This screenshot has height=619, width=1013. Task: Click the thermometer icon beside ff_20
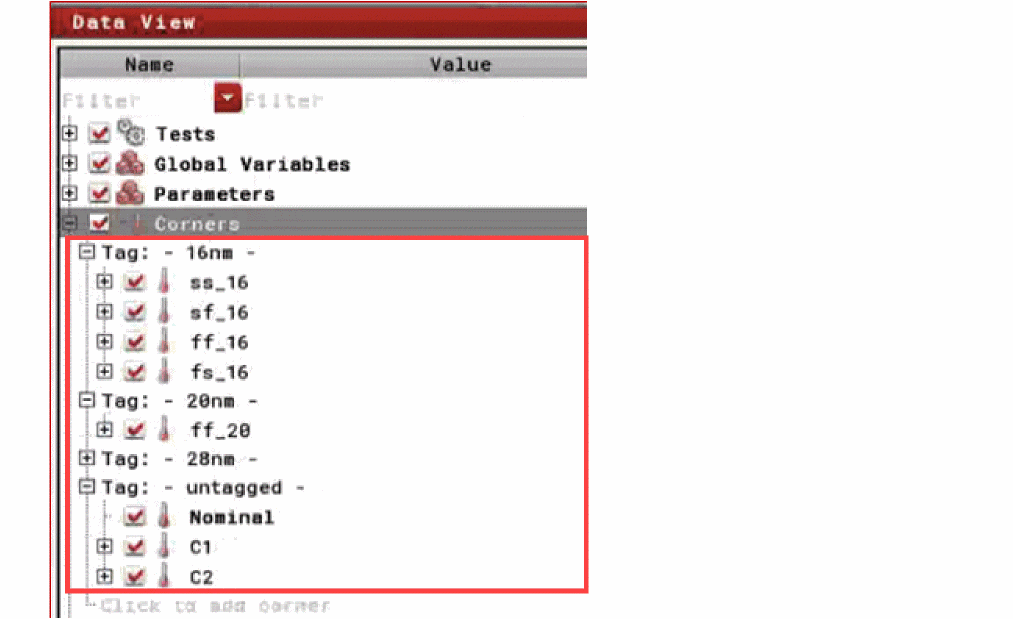[165, 430]
